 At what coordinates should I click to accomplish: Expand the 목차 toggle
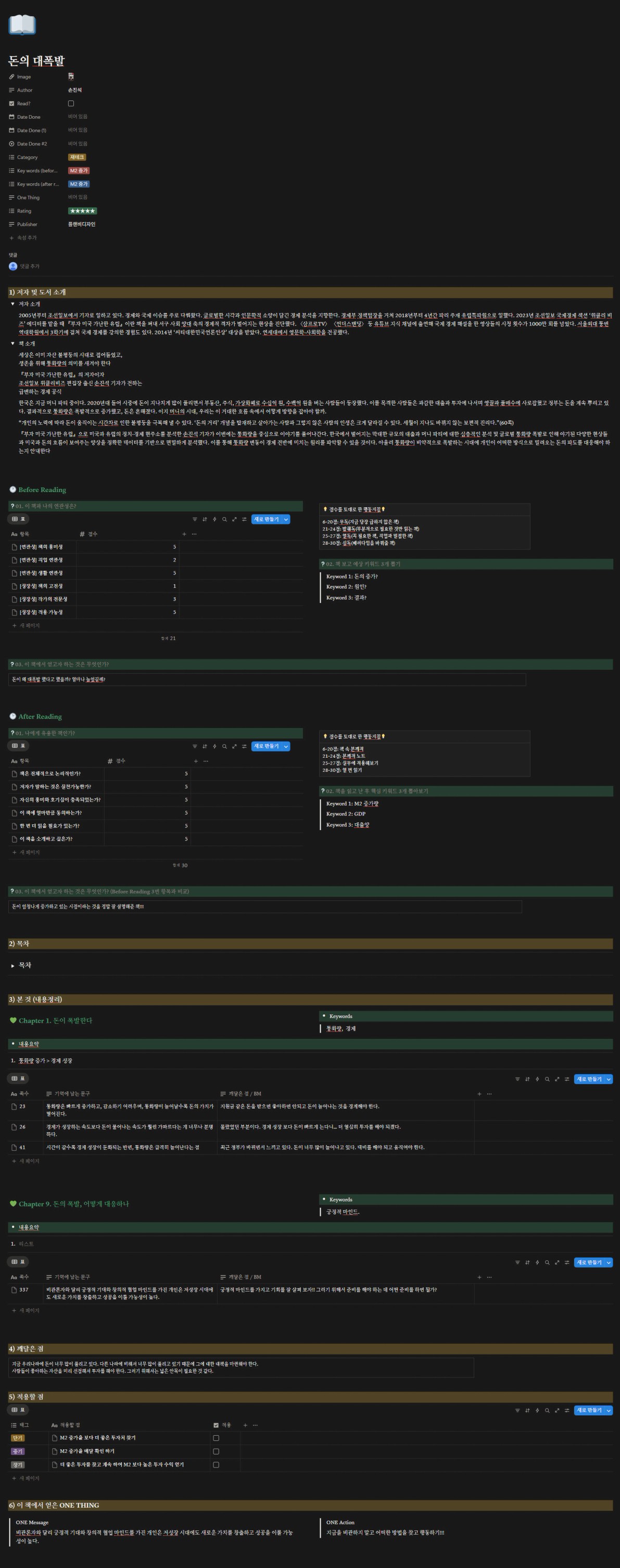13,965
